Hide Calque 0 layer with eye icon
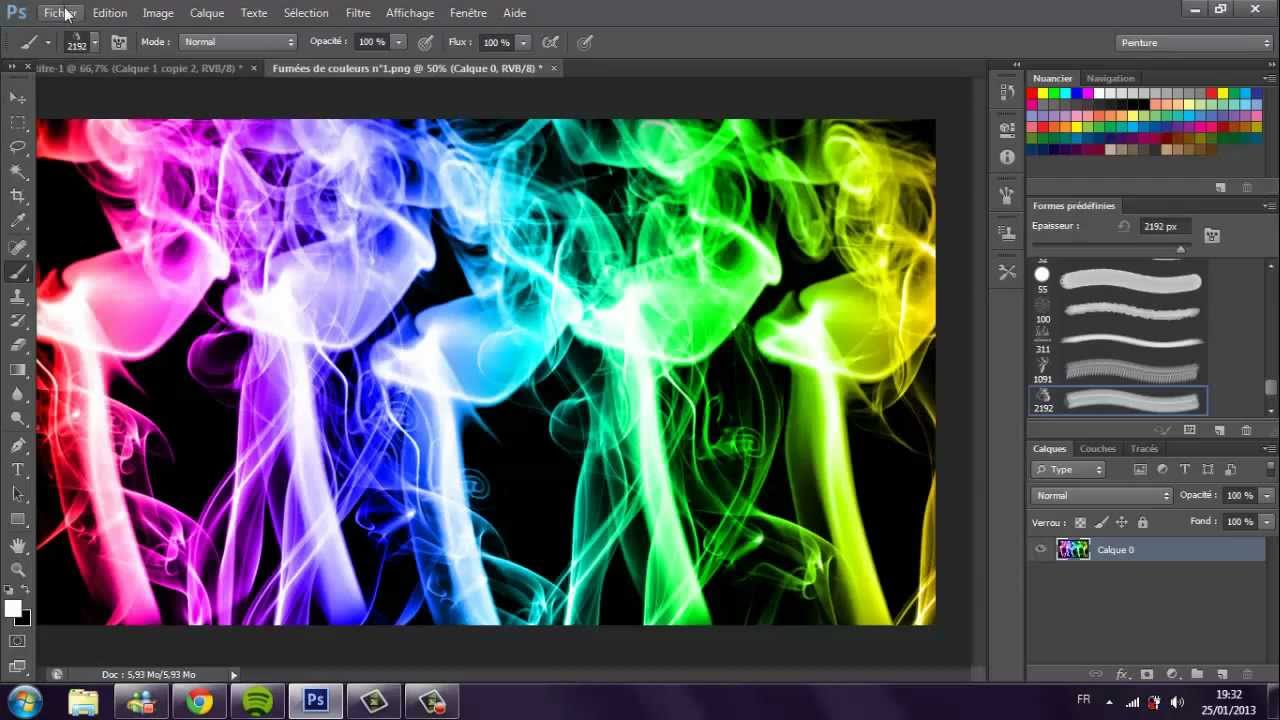 [x=1041, y=549]
